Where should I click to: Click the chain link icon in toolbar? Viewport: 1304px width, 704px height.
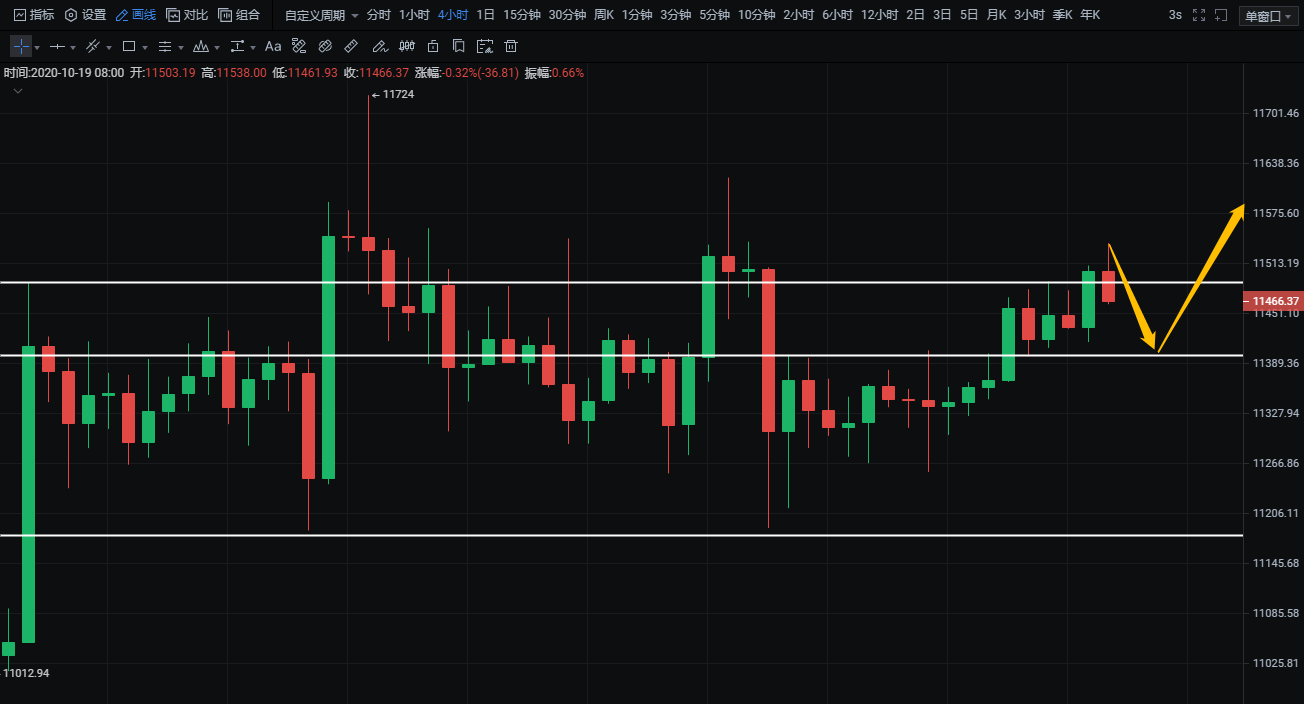click(325, 46)
